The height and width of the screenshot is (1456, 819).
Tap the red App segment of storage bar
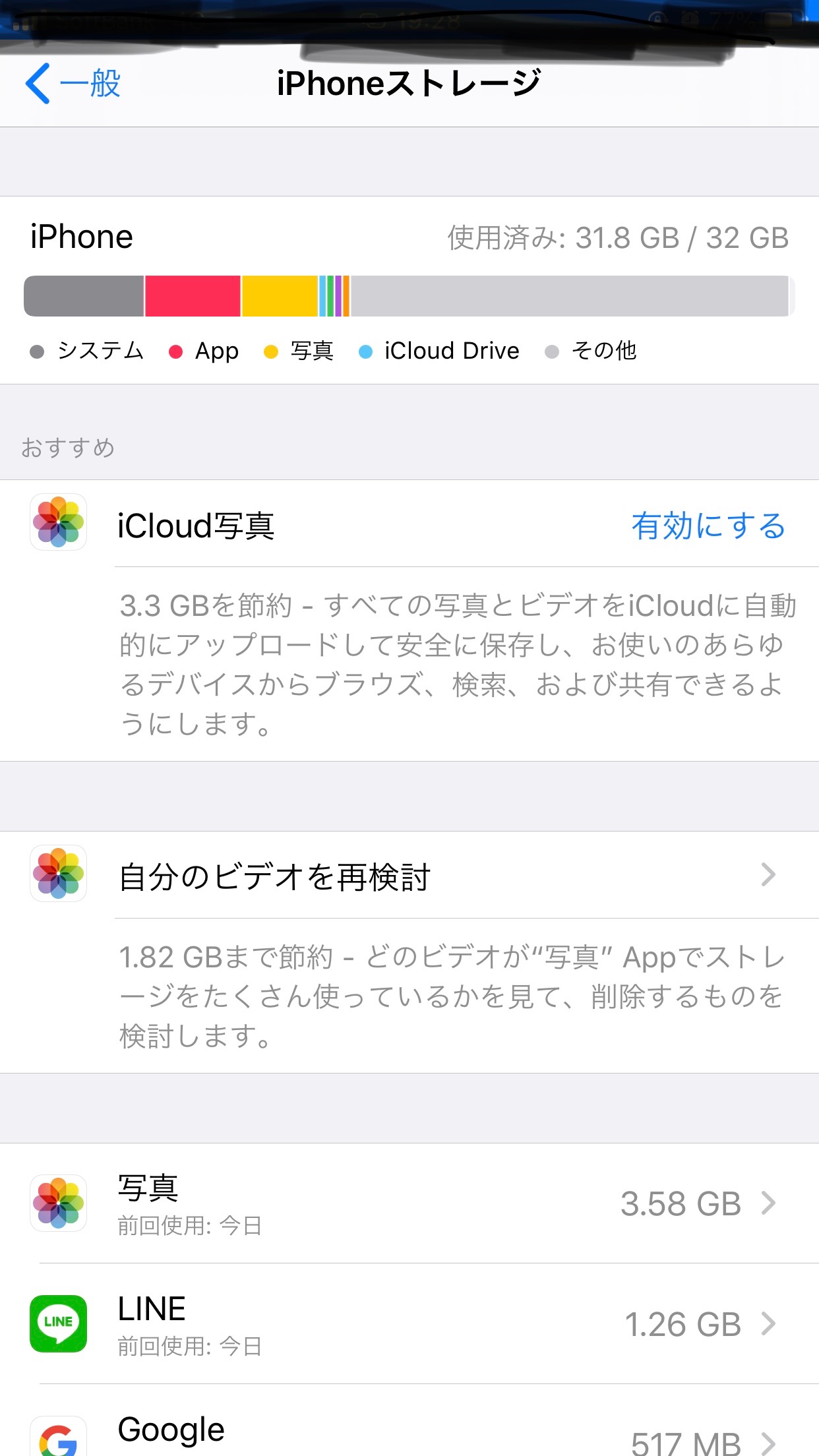(x=193, y=296)
